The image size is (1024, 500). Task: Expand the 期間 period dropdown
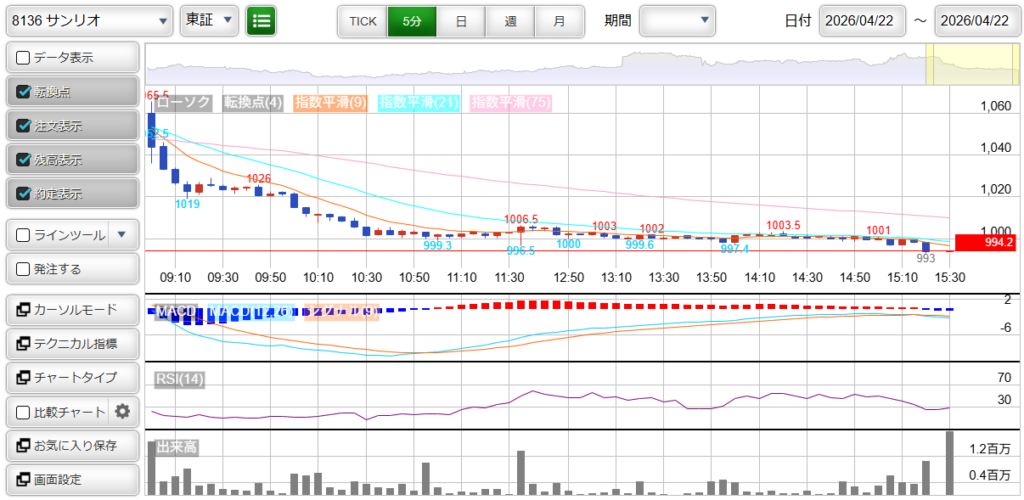tap(677, 20)
